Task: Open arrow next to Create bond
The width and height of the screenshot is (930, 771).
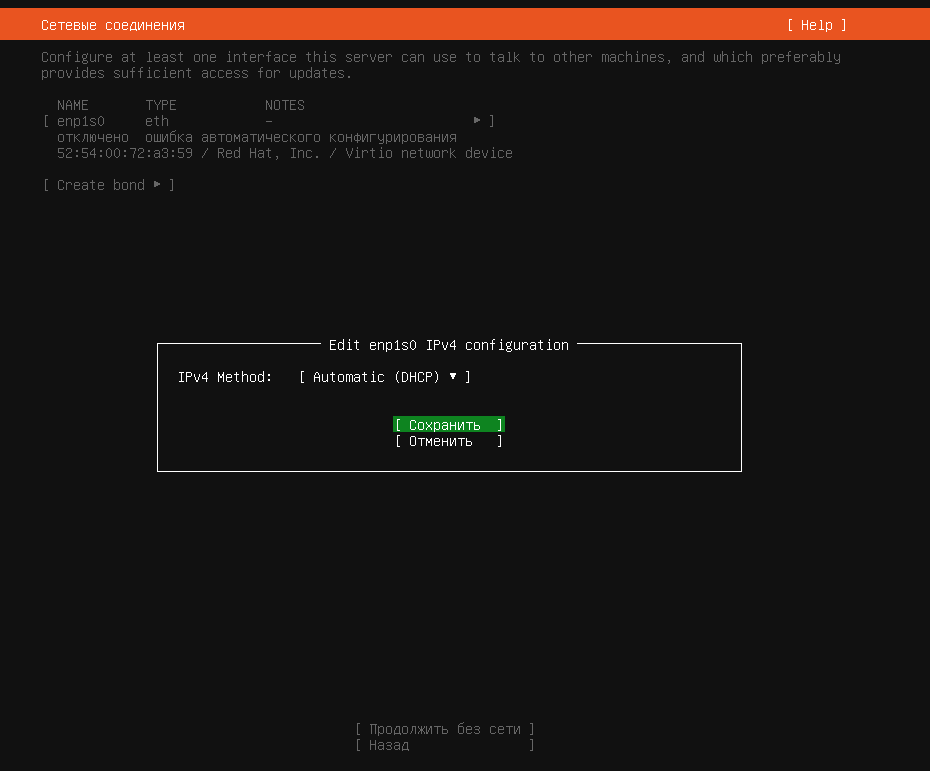Action: [157, 184]
